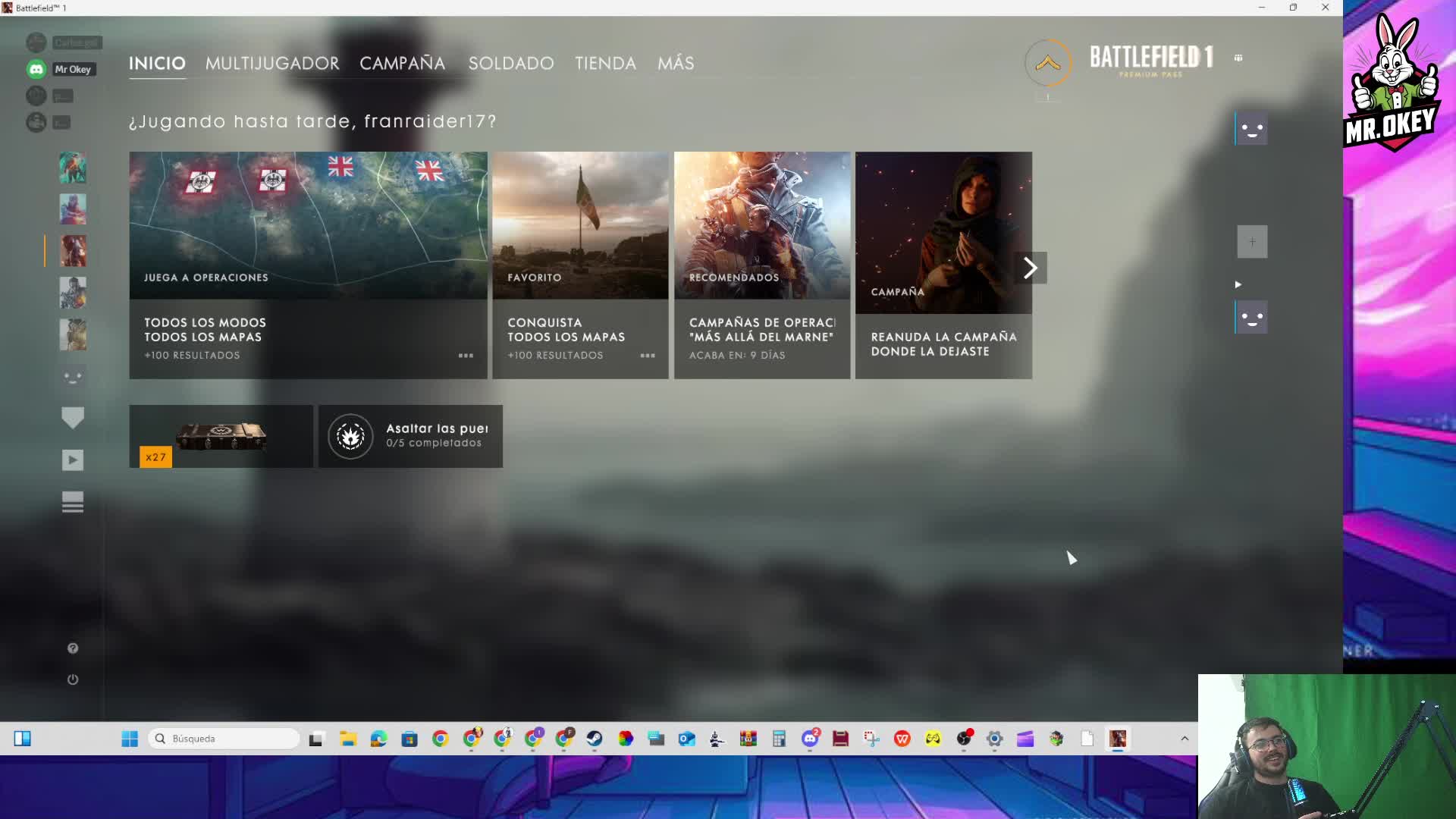Click the top friend avatar on right panel
Image resolution: width=1456 pixels, height=819 pixels.
pos(1252,130)
